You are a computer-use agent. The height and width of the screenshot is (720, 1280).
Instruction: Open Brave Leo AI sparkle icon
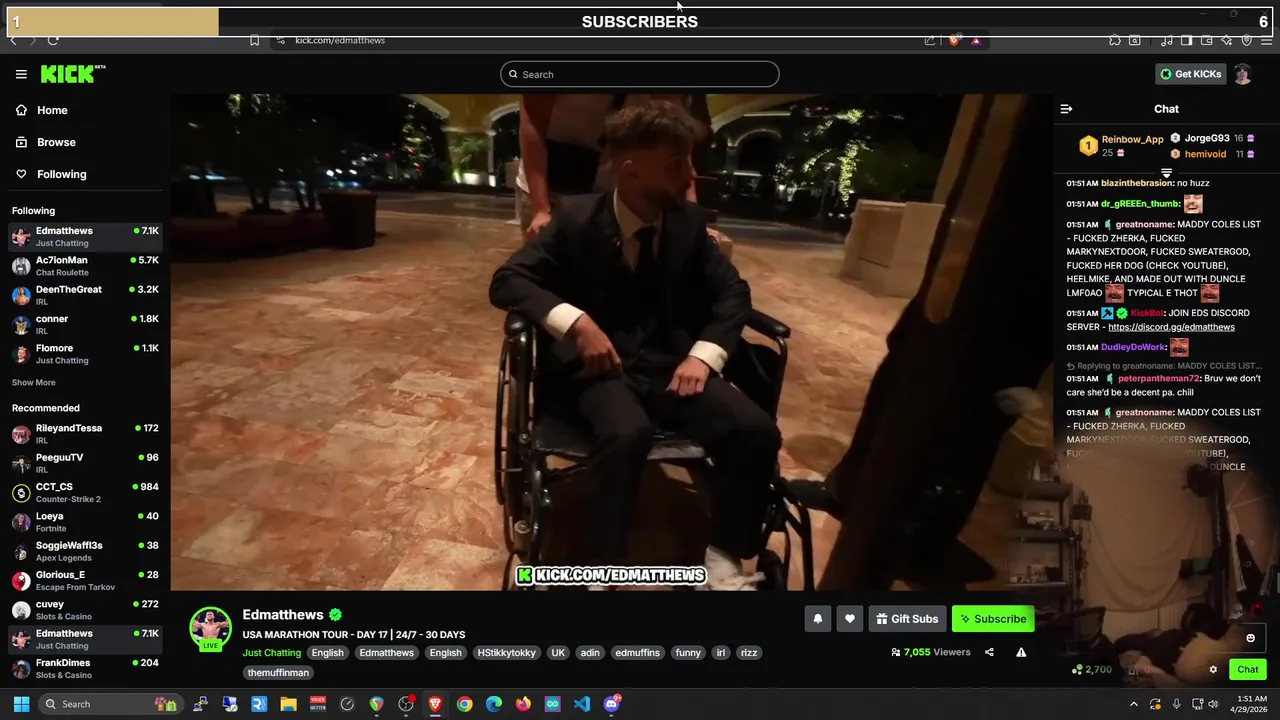click(1227, 41)
